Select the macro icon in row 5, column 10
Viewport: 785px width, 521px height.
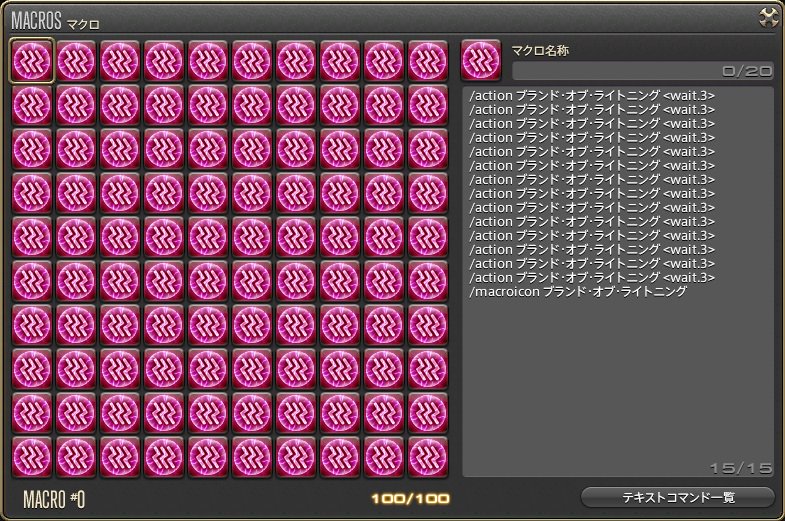point(428,237)
